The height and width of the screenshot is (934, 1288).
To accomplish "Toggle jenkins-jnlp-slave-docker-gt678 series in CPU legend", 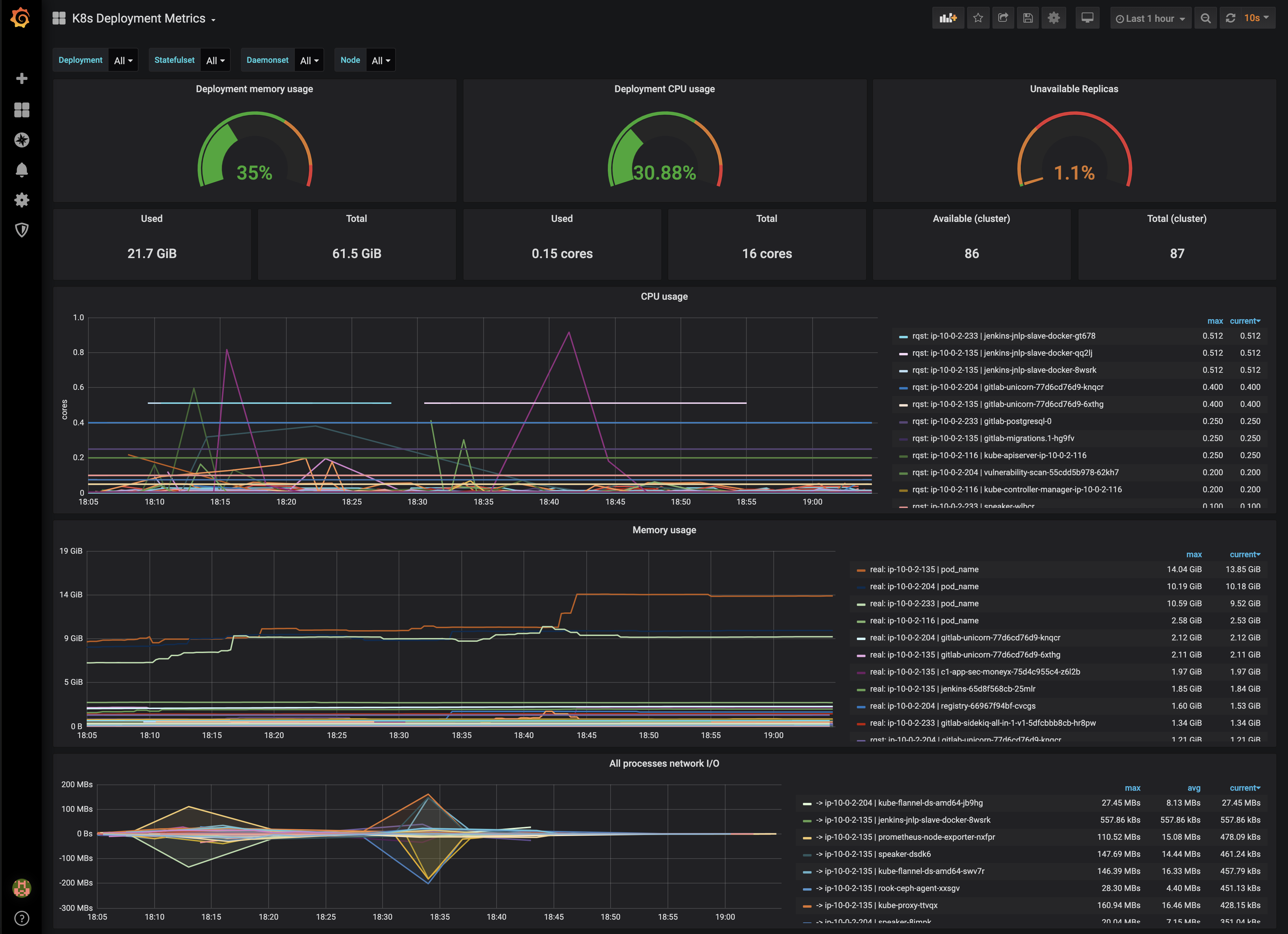I will [1003, 336].
